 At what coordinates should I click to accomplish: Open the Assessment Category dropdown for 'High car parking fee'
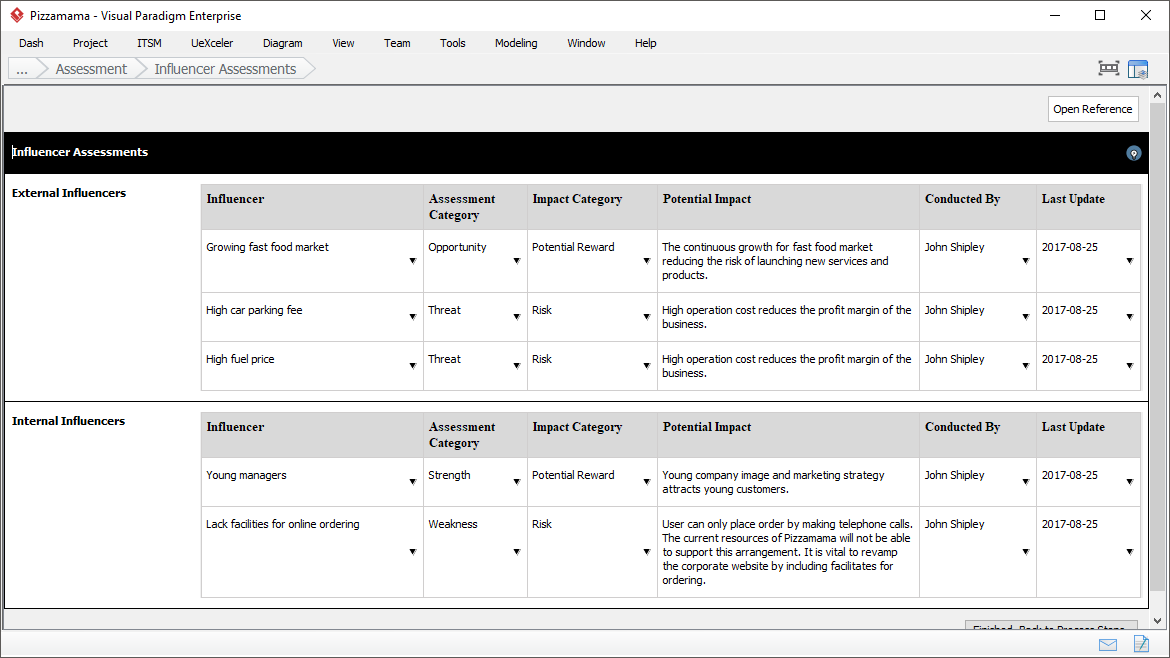(x=516, y=317)
